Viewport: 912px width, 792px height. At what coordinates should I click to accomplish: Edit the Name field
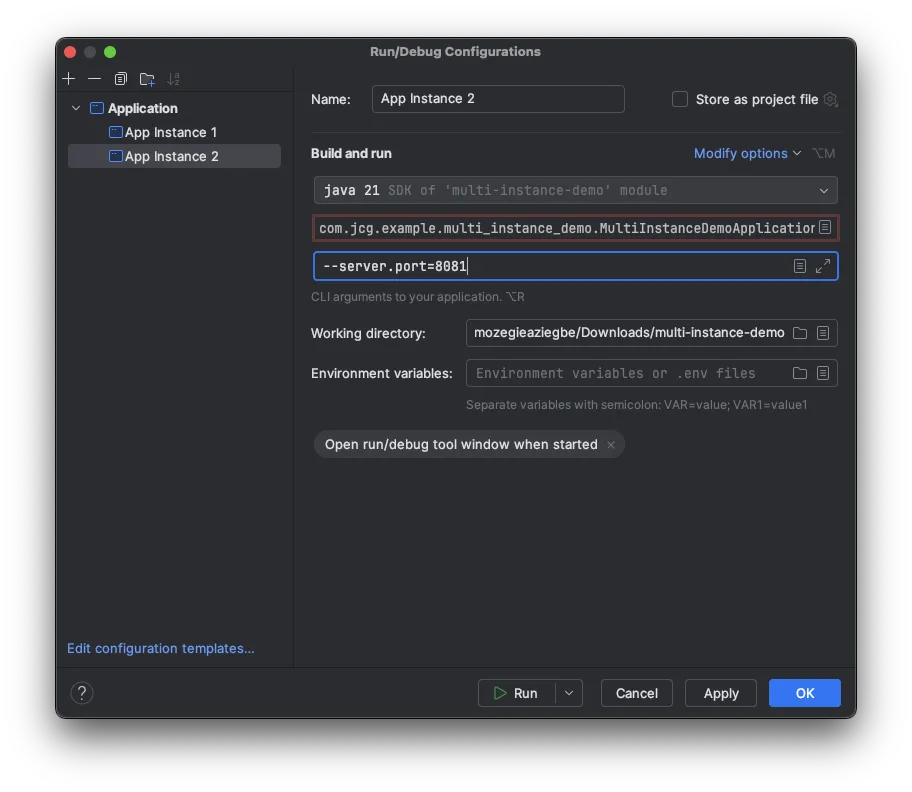(498, 99)
